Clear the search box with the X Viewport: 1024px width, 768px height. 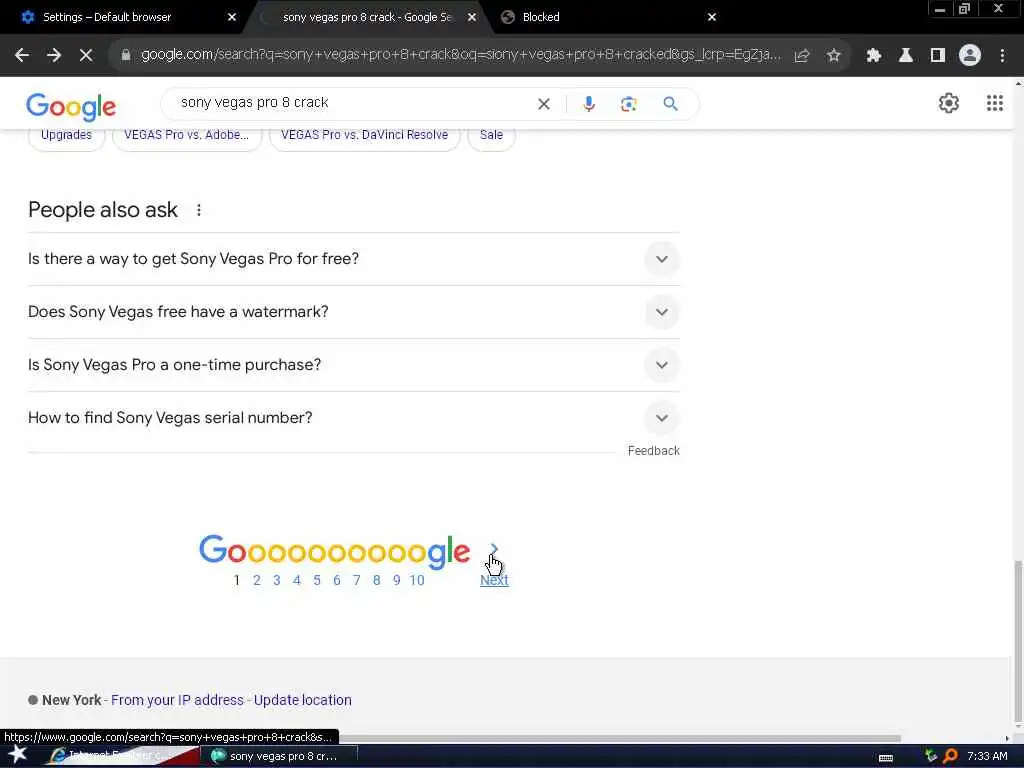tap(543, 104)
